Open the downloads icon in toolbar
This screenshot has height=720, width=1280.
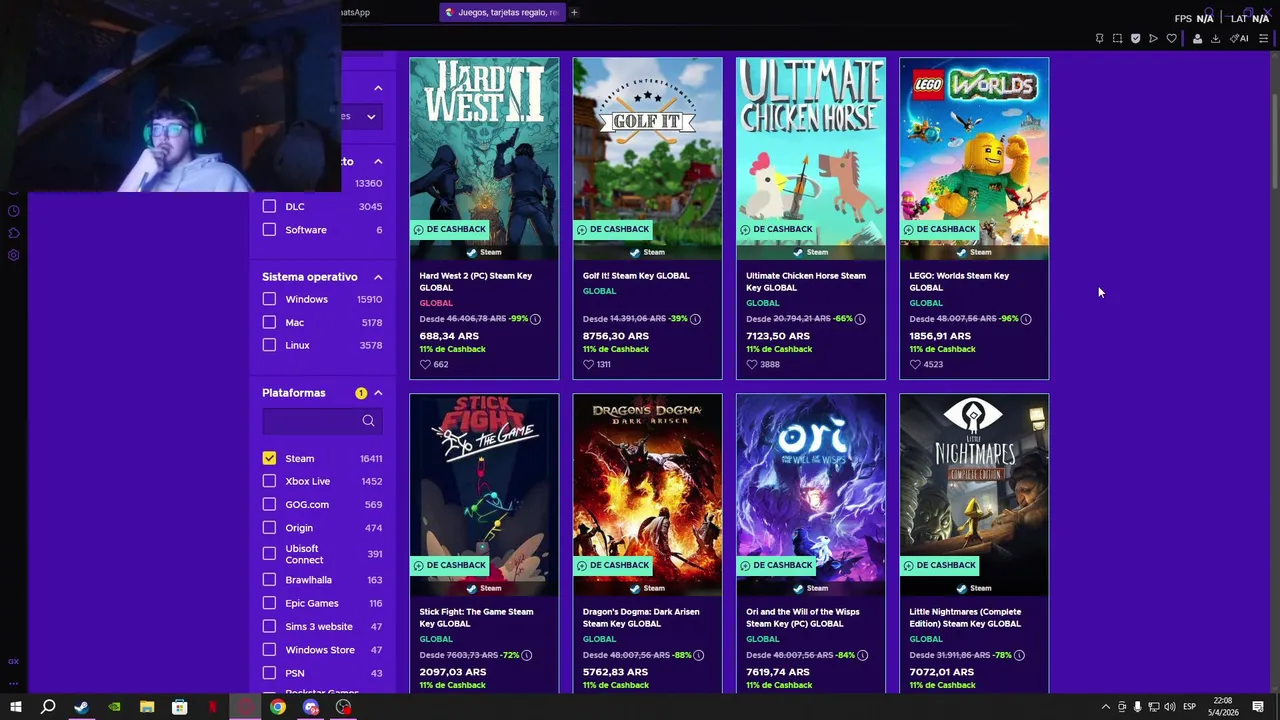[1215, 38]
